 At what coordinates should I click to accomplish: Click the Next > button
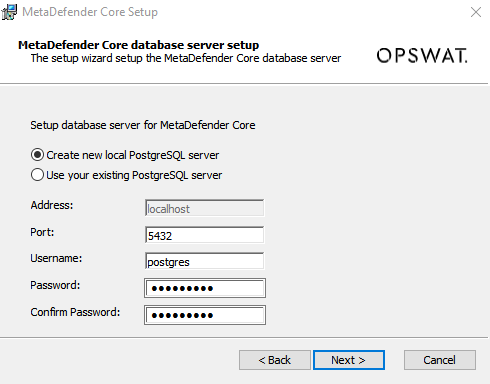click(x=349, y=360)
